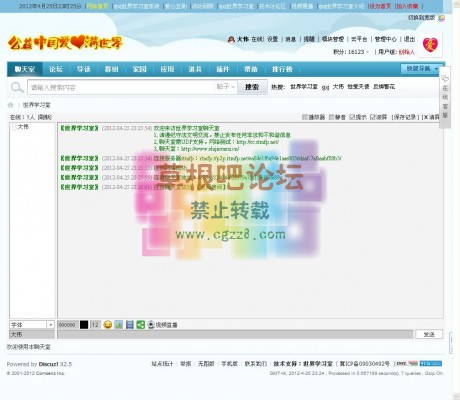Screen dimensions: 460x400
Task: Uncheck the 提示 checkbox
Action: pos(352,117)
